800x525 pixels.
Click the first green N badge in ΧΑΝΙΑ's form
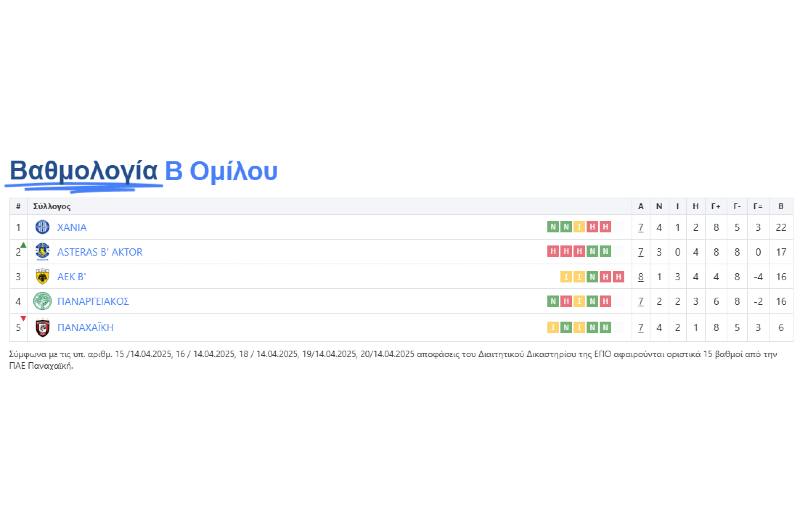click(x=552, y=227)
